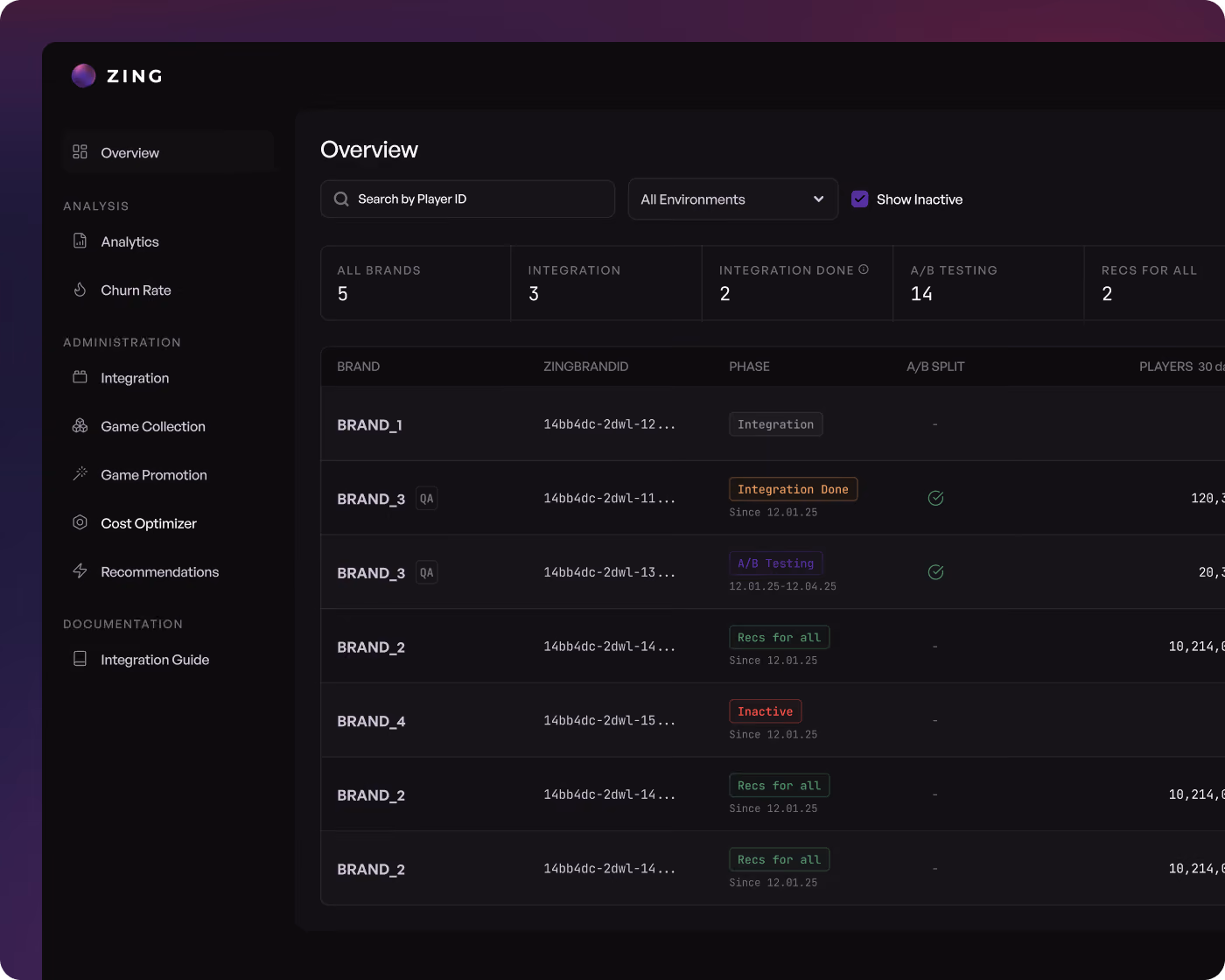Click Since 12.01.25 under Integration Done badge
The width and height of the screenshot is (1225, 980).
[773, 513]
